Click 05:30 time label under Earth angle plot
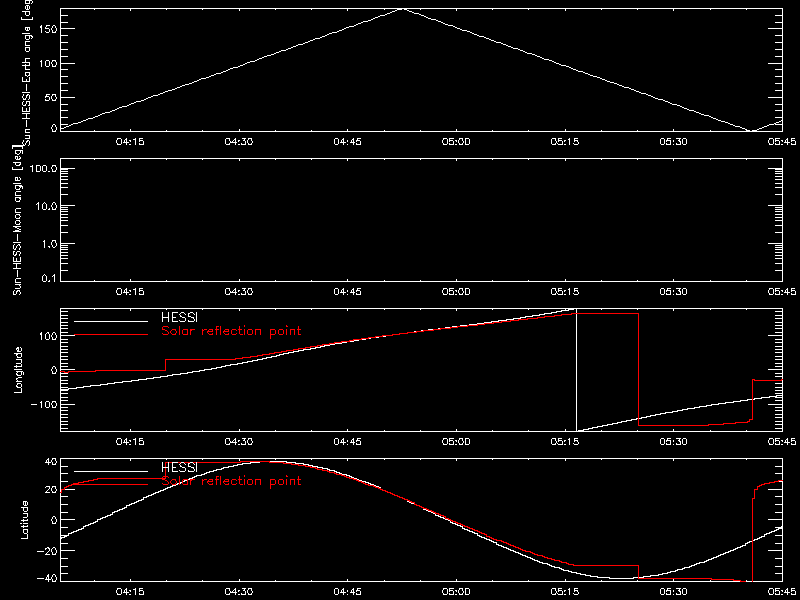Viewport: 800px width, 600px height. pos(673,142)
